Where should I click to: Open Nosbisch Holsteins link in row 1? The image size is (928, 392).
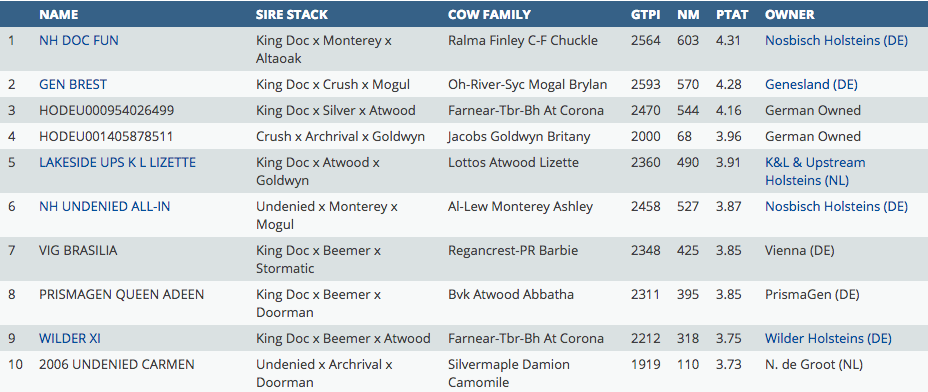pyautogui.click(x=836, y=41)
